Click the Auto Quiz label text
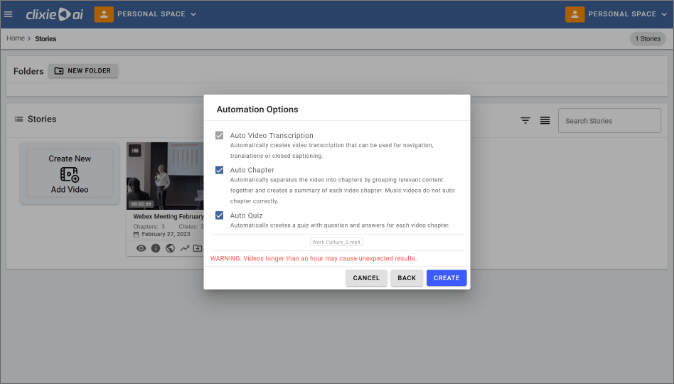674x384 pixels. 246,215
